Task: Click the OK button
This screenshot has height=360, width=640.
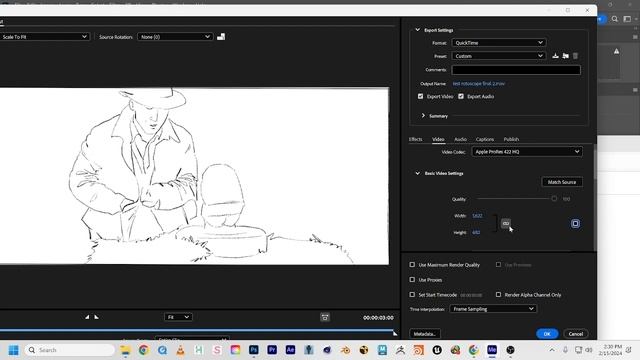Action: 547,333
